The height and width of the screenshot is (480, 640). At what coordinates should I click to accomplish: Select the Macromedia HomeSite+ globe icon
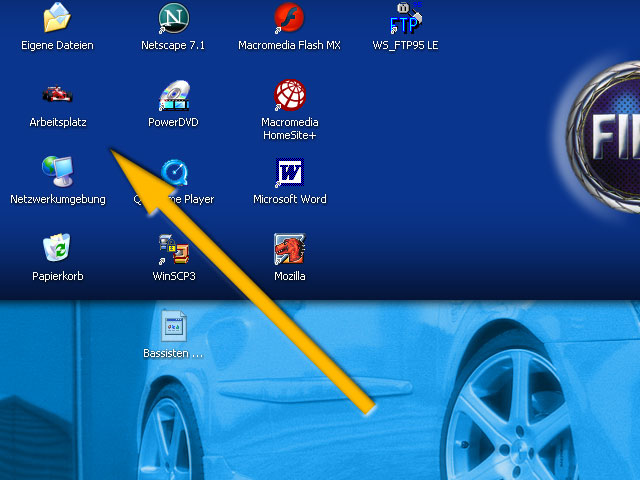(289, 95)
